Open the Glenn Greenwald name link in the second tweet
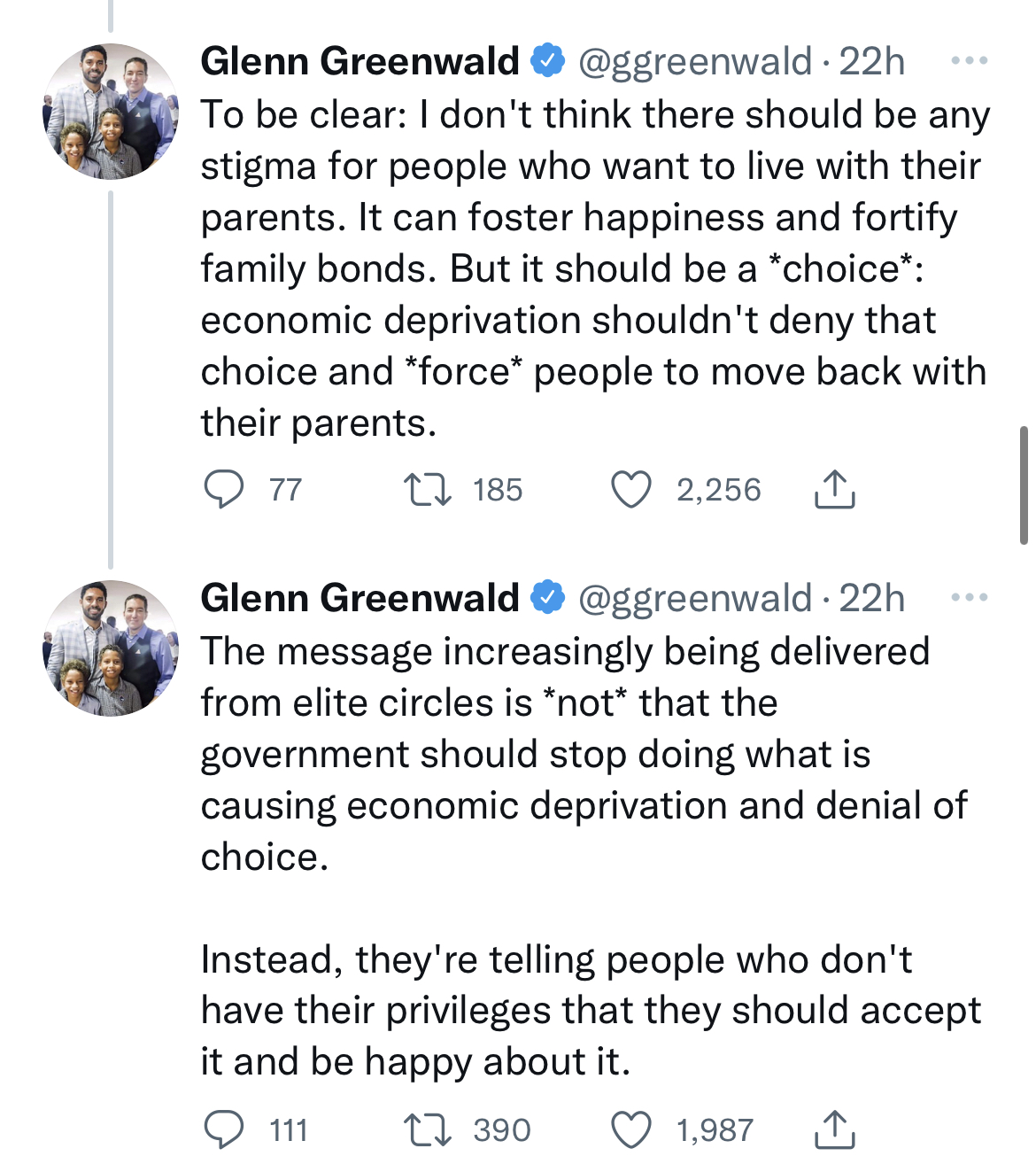 [x=360, y=598]
